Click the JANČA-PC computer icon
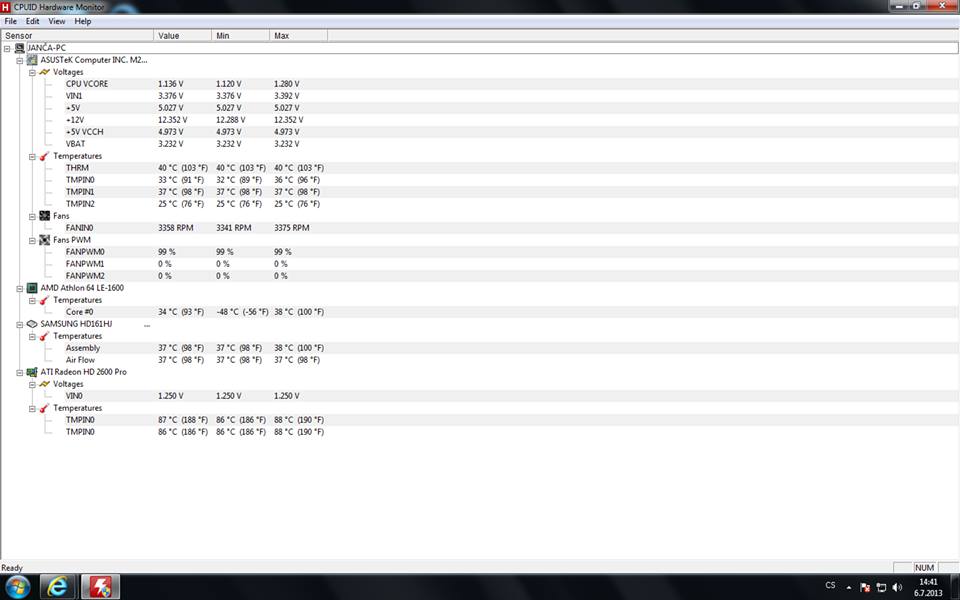960x600 pixels. (20, 48)
